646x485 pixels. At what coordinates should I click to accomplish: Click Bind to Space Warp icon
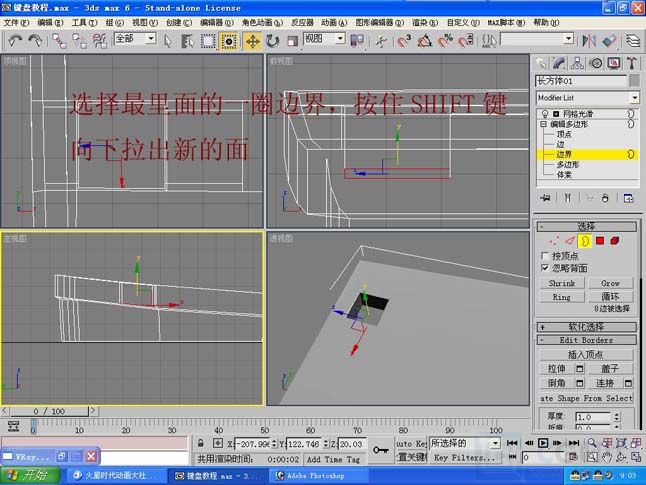point(100,41)
